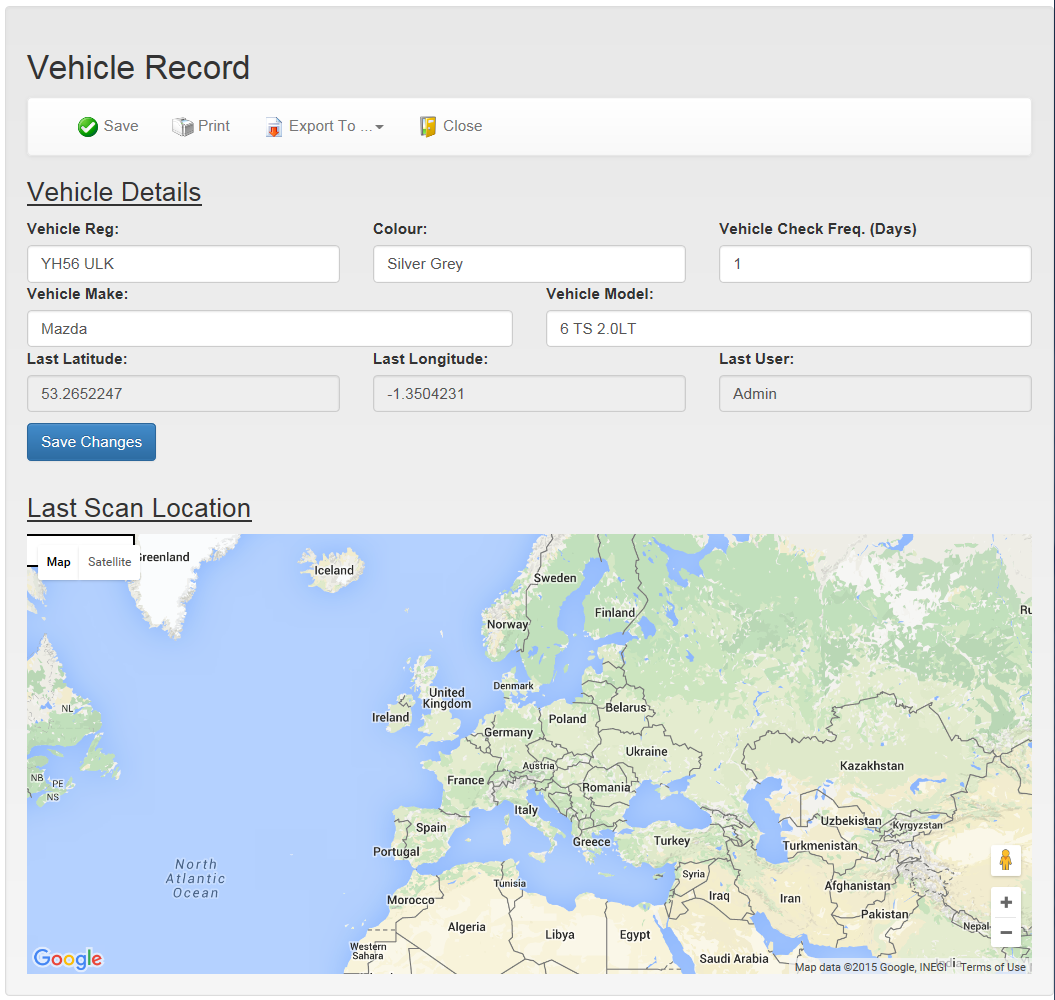Click the green checkmark Save icon

coord(87,127)
